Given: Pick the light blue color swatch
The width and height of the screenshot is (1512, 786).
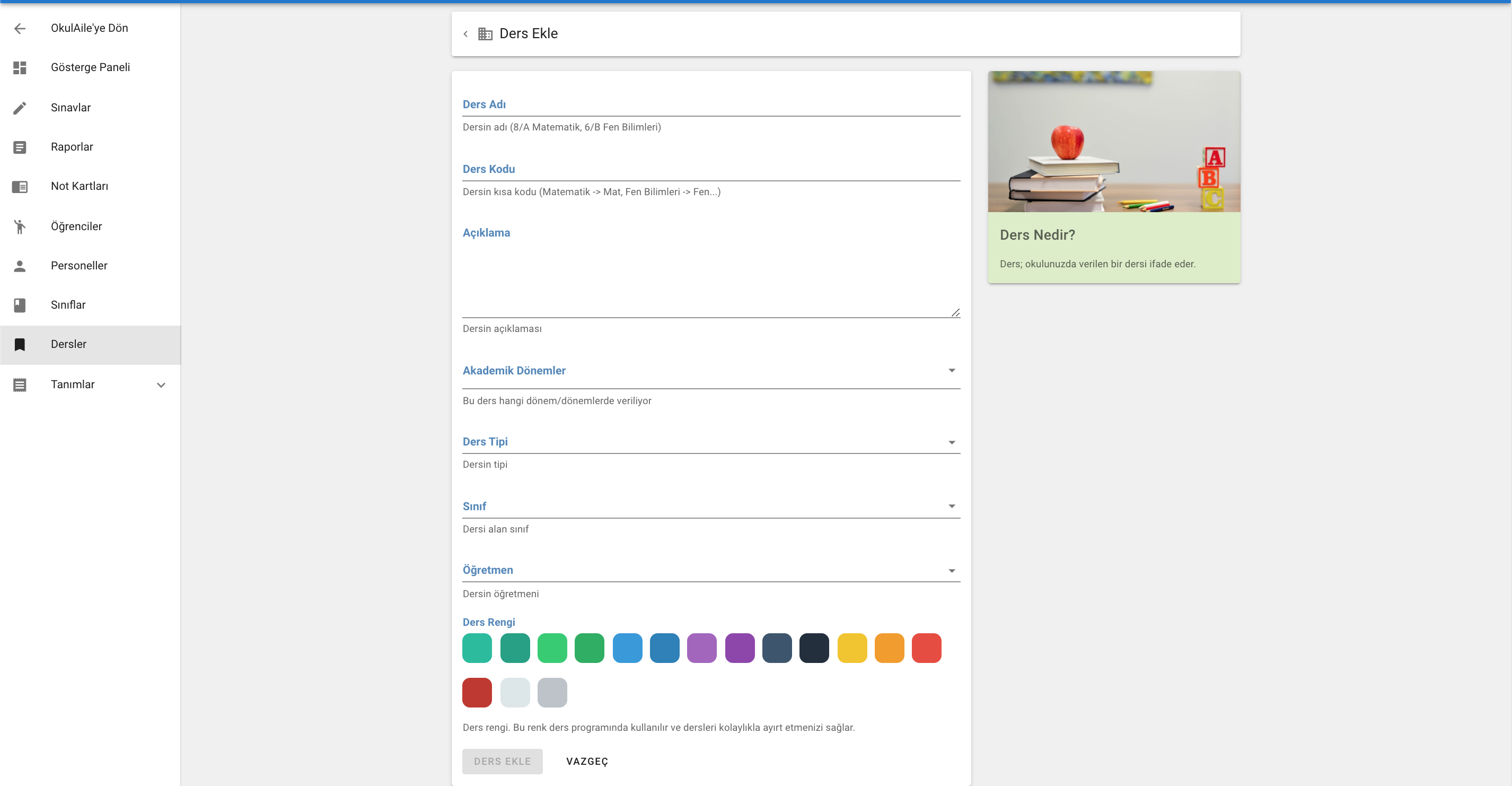Looking at the screenshot, I should pos(628,648).
